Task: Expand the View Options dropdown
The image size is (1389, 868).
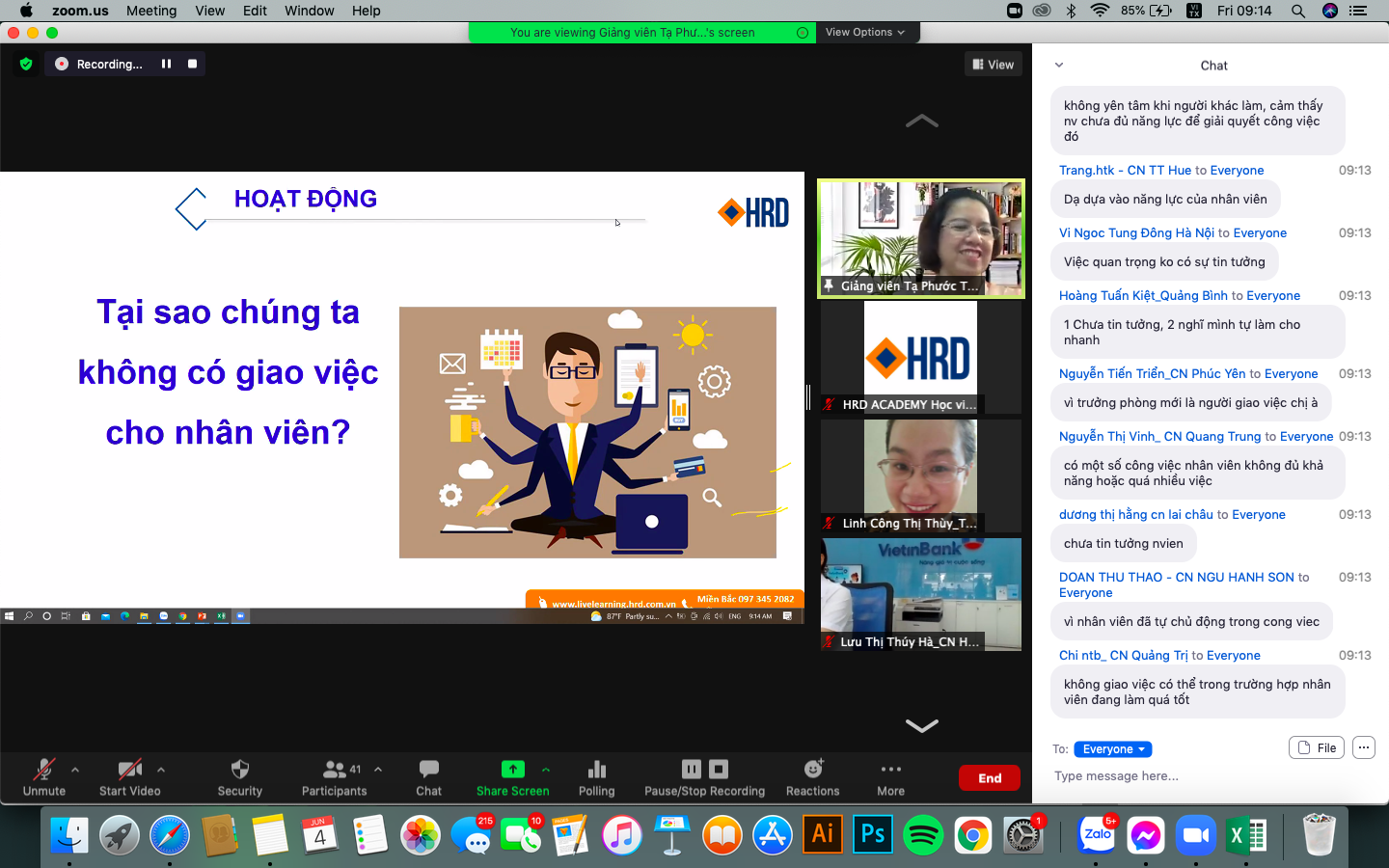Action: pyautogui.click(x=865, y=32)
